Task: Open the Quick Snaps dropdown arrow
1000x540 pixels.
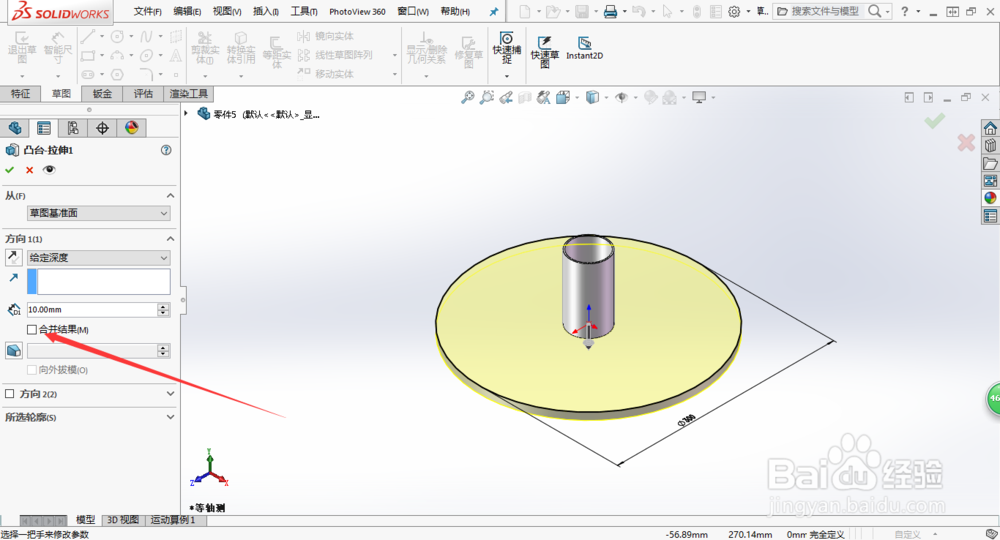Action: 507,77
